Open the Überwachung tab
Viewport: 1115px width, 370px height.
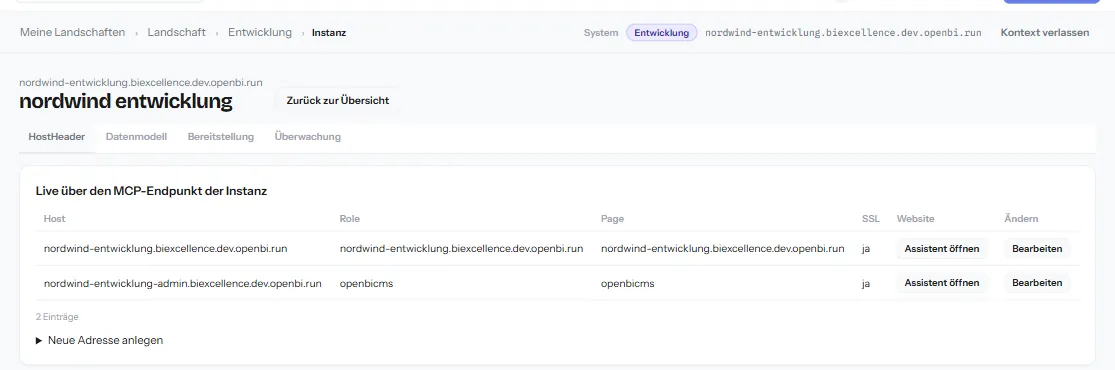point(307,137)
